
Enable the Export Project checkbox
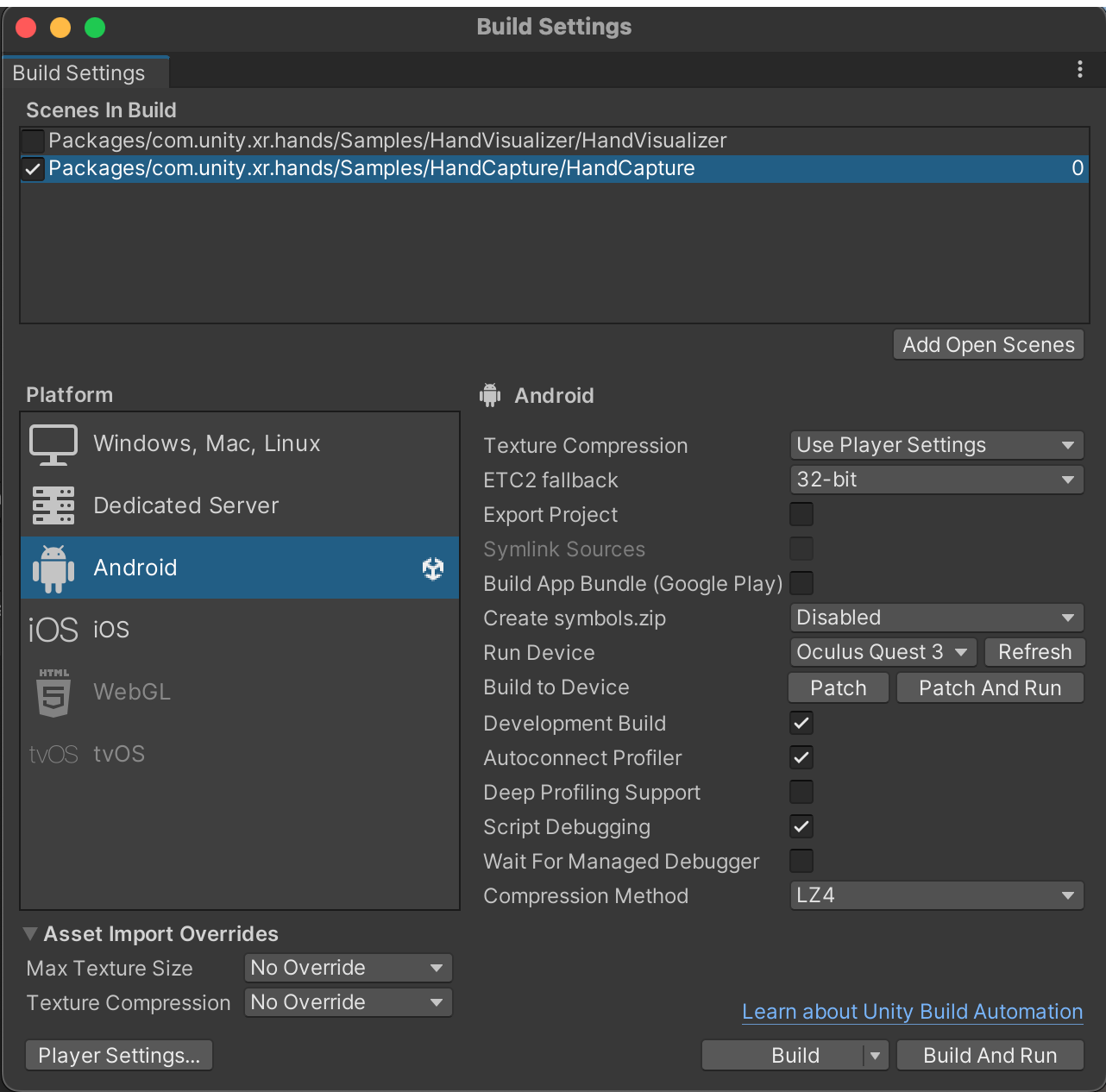click(x=801, y=513)
